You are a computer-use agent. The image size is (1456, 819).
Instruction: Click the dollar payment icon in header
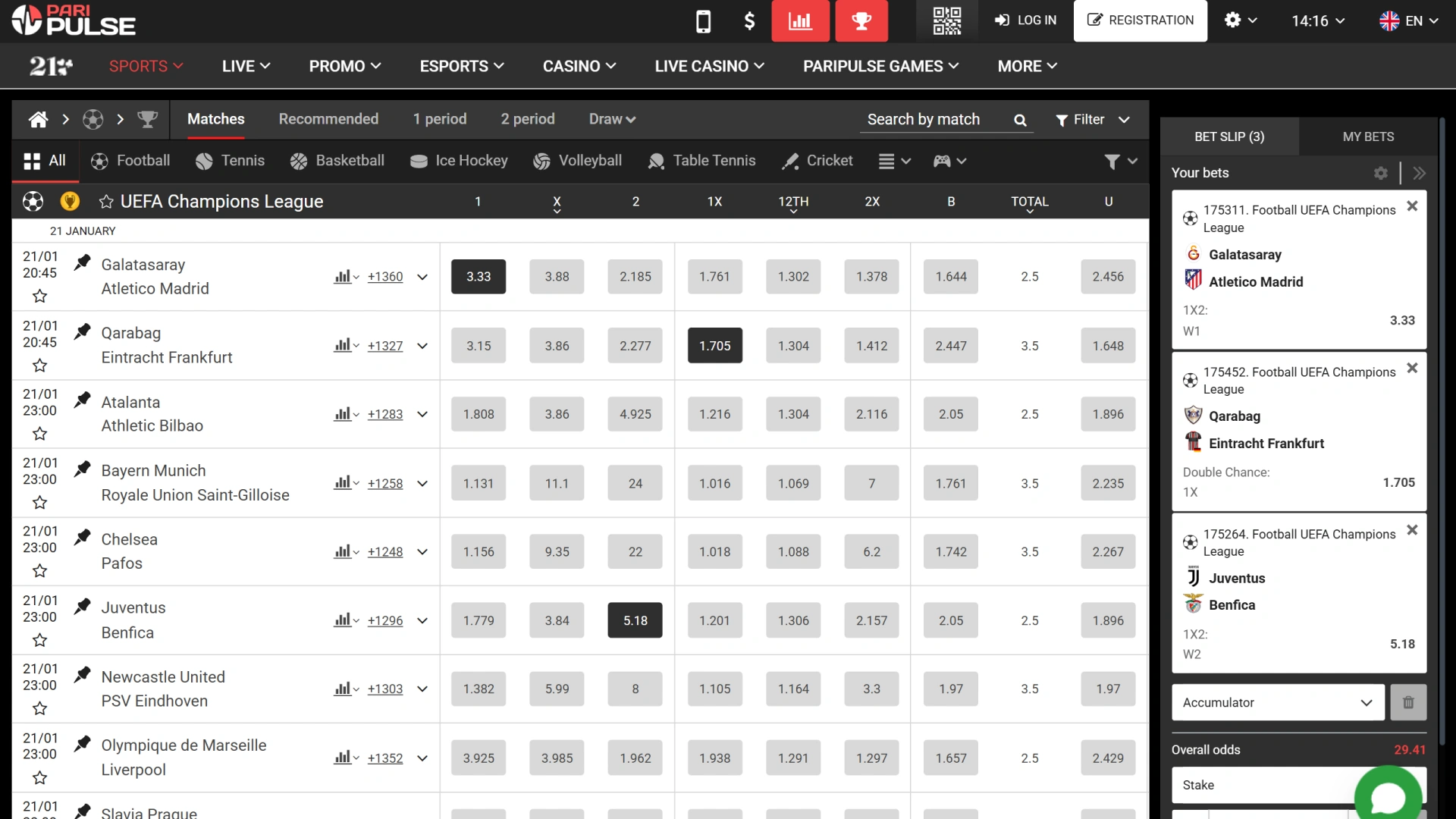point(749,20)
